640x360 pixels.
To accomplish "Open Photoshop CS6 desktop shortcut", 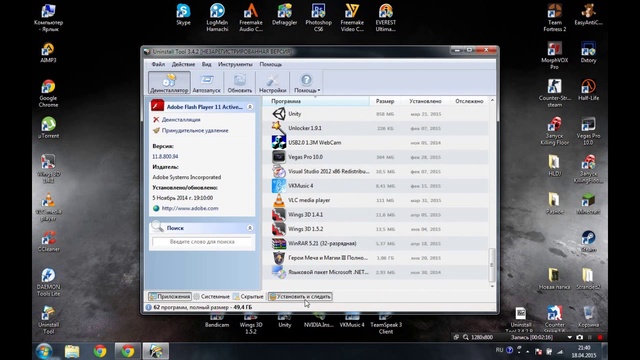I will (318, 17).
